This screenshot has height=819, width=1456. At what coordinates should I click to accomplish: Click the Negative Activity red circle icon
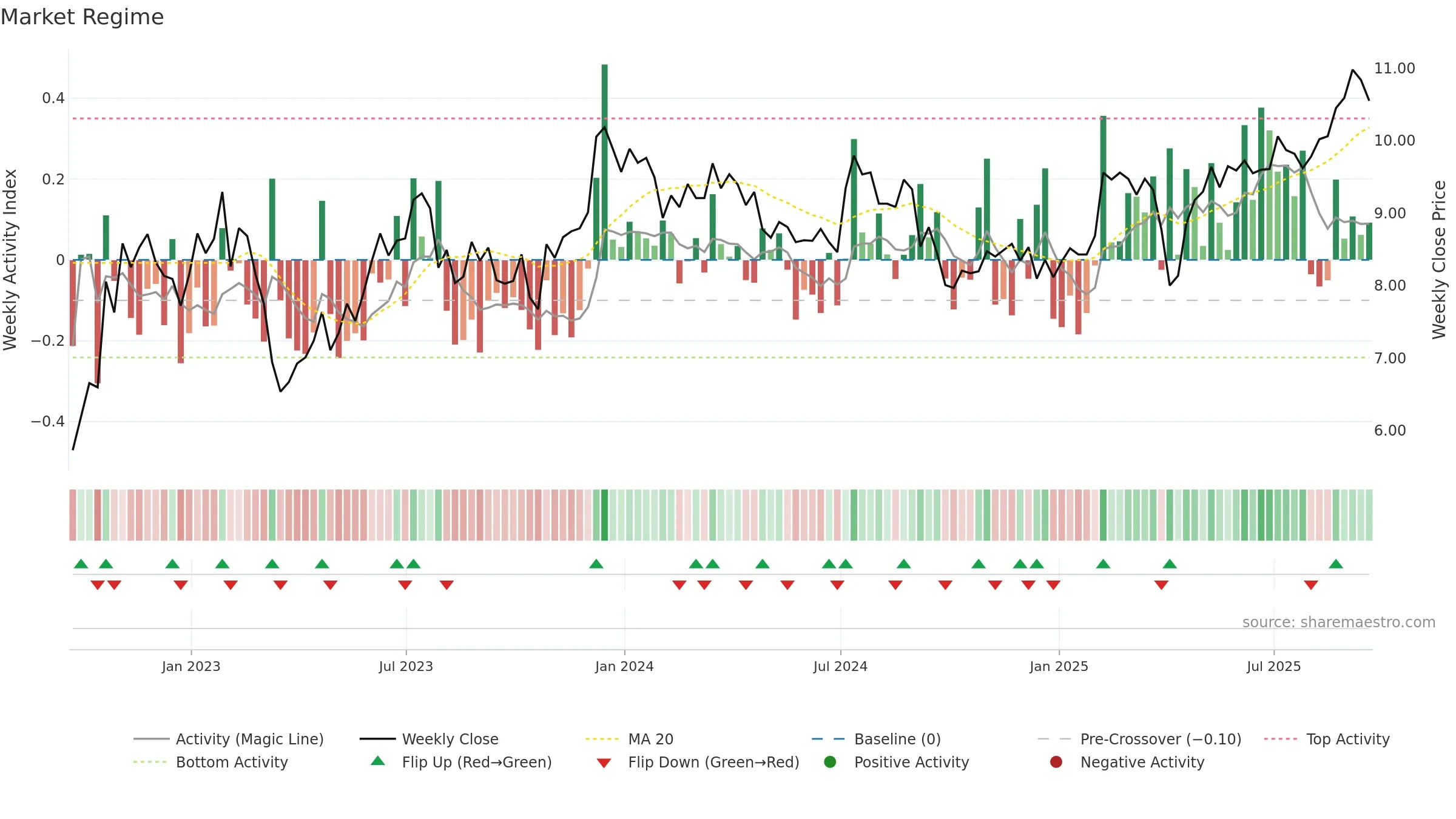(1056, 762)
